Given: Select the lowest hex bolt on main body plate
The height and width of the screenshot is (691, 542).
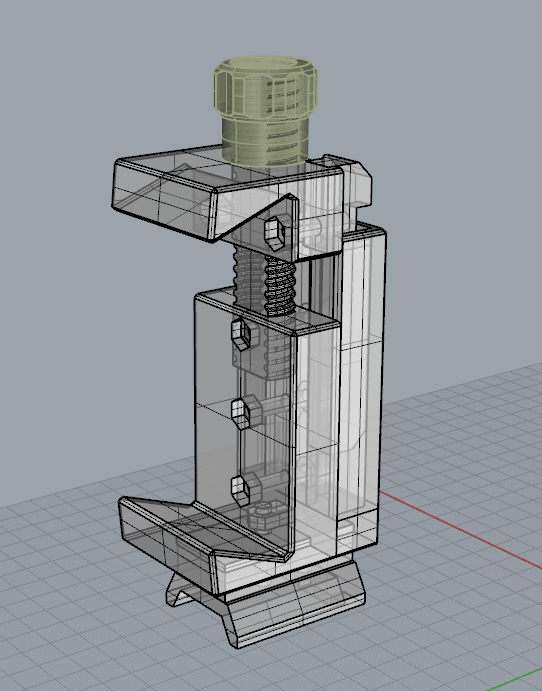Looking at the screenshot, I should [x=241, y=489].
